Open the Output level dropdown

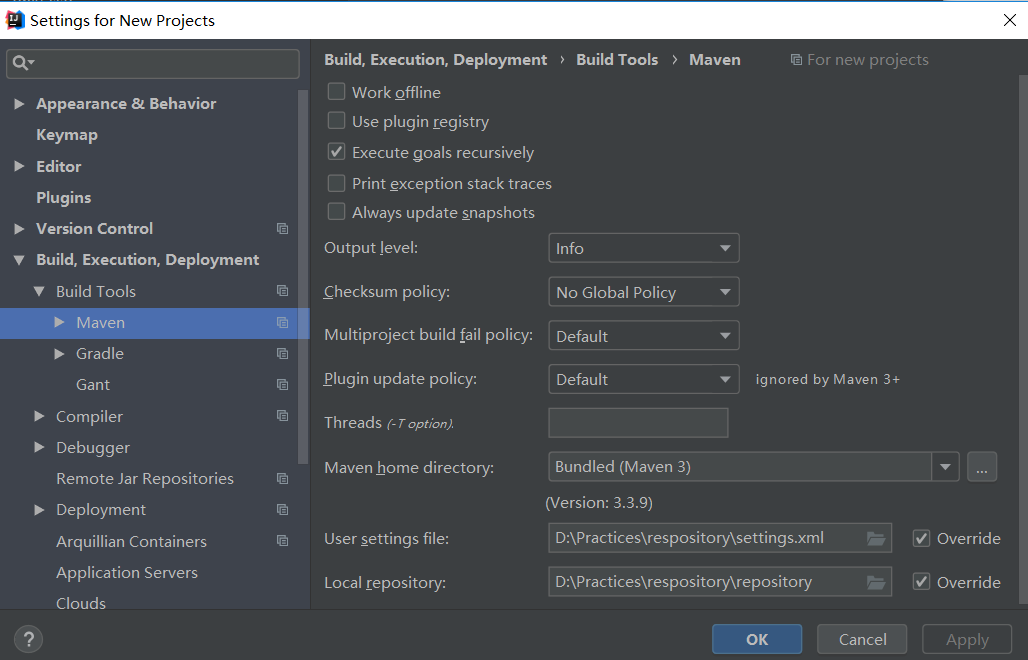643,248
